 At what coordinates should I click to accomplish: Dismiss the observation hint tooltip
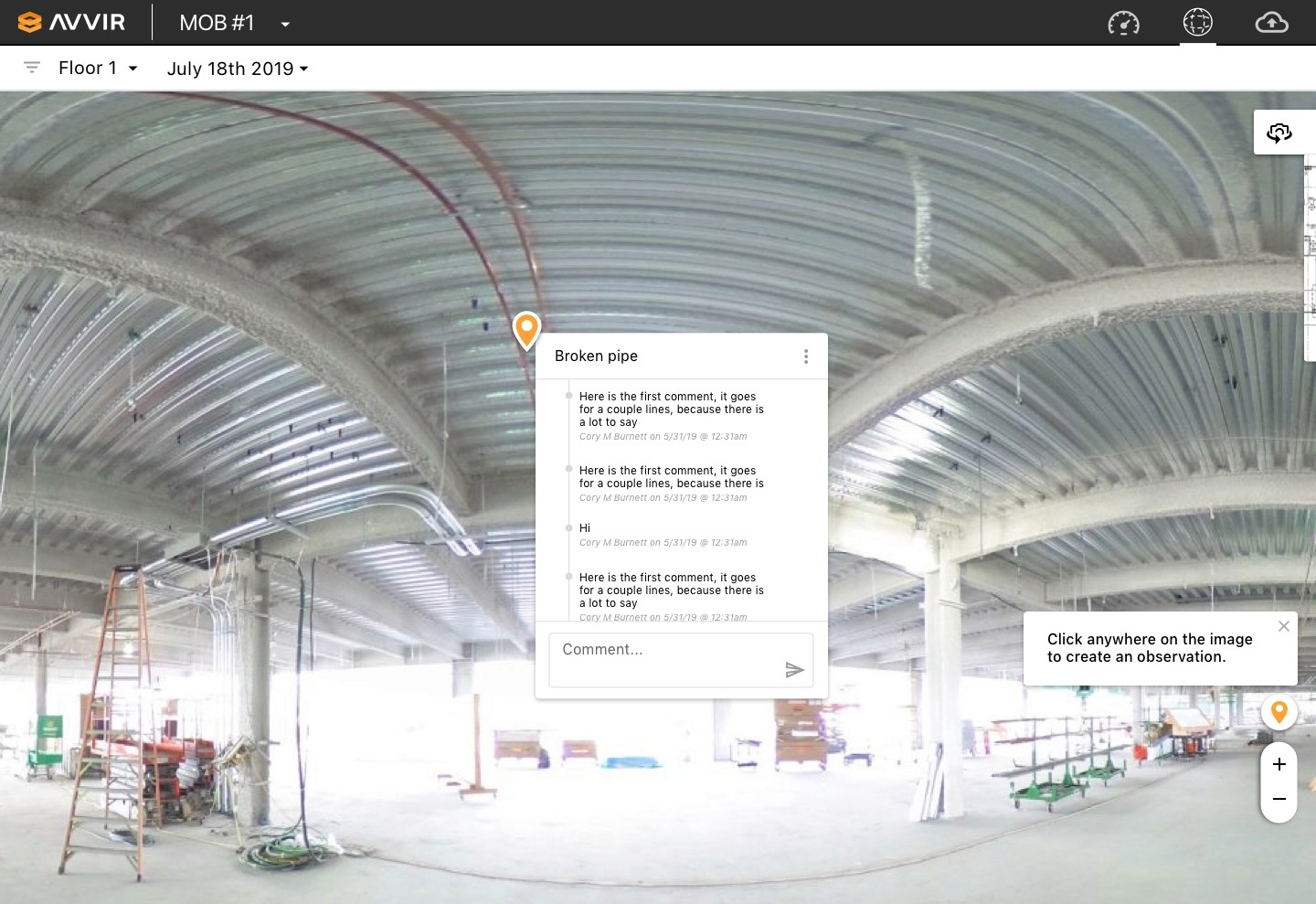(x=1284, y=626)
